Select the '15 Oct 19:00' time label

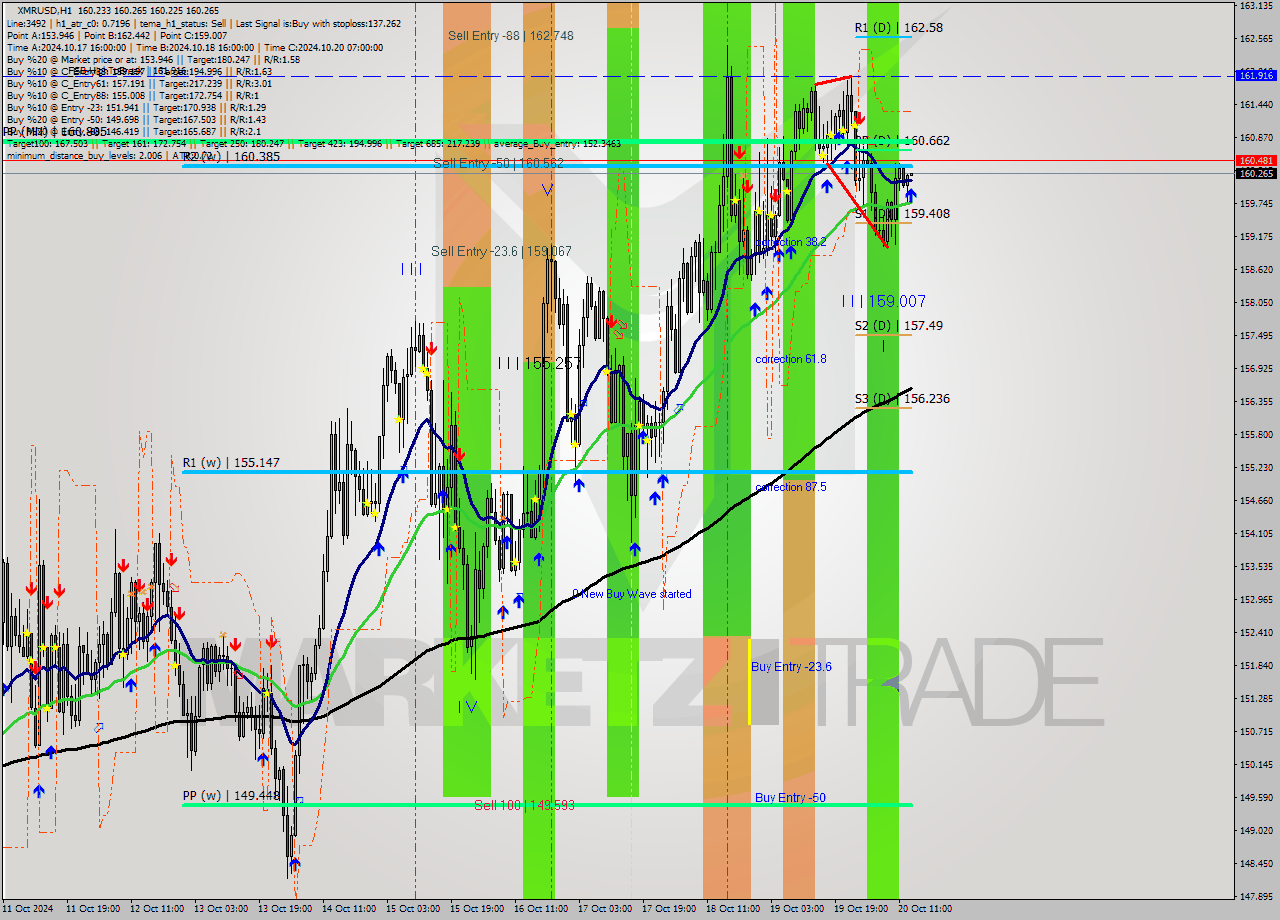pos(477,909)
